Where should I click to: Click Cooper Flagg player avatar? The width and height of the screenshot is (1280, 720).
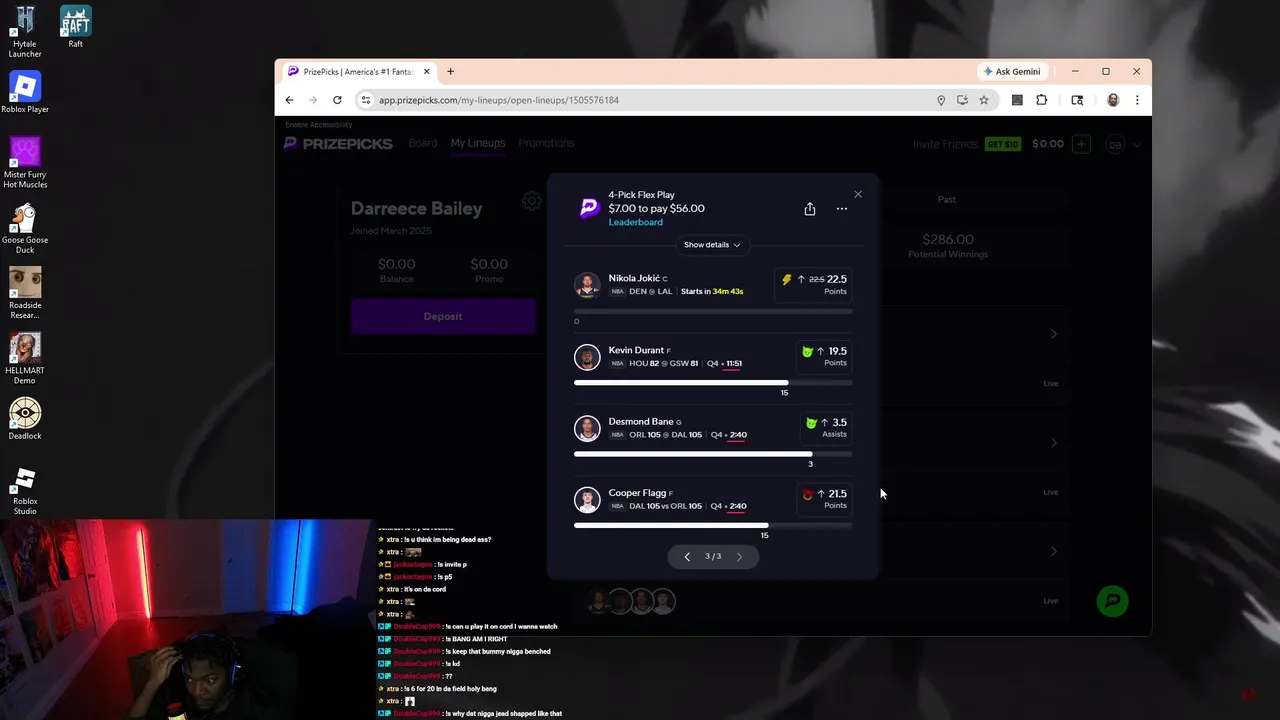(587, 499)
